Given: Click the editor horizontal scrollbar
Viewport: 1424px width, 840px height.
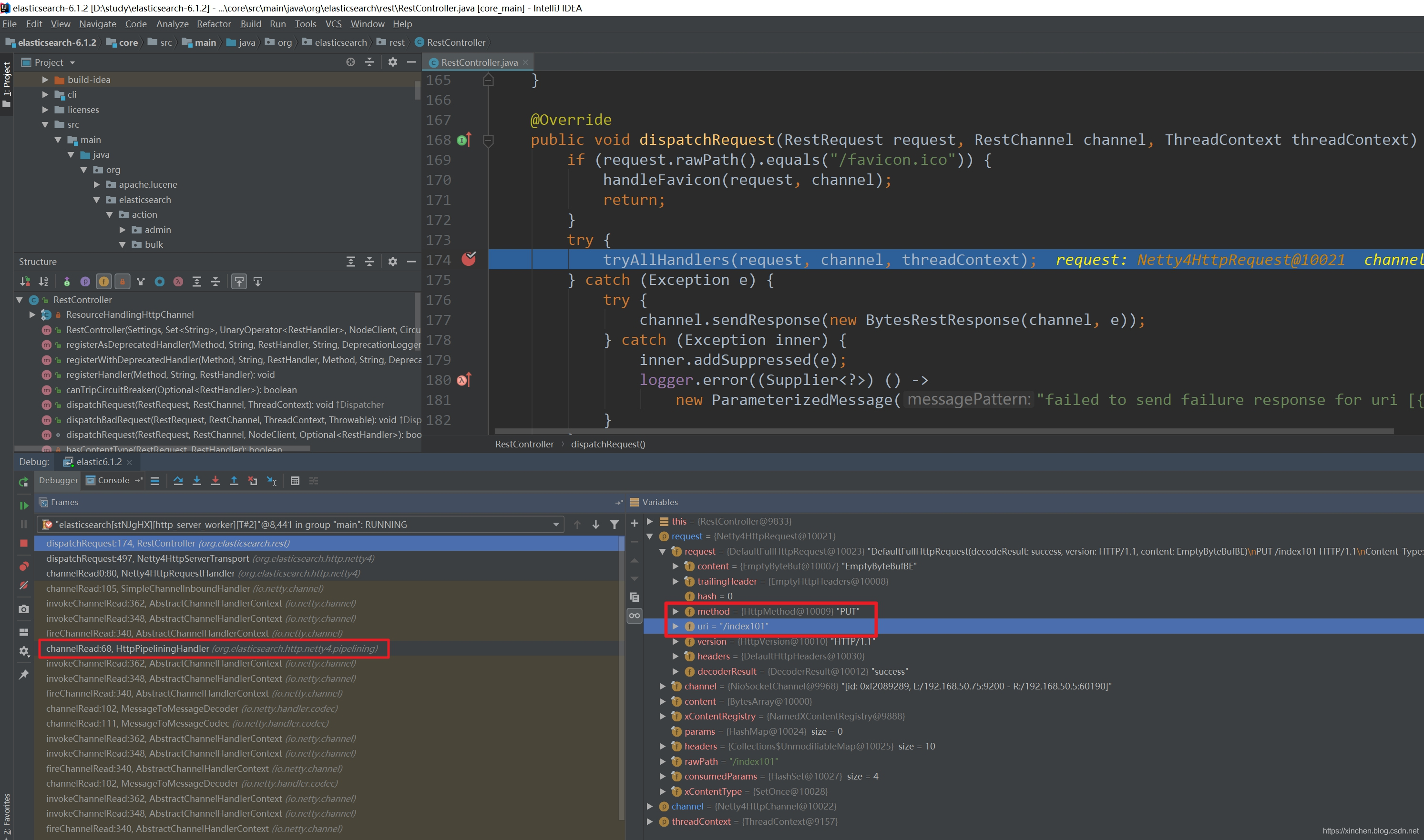Looking at the screenshot, I should point(944,431).
